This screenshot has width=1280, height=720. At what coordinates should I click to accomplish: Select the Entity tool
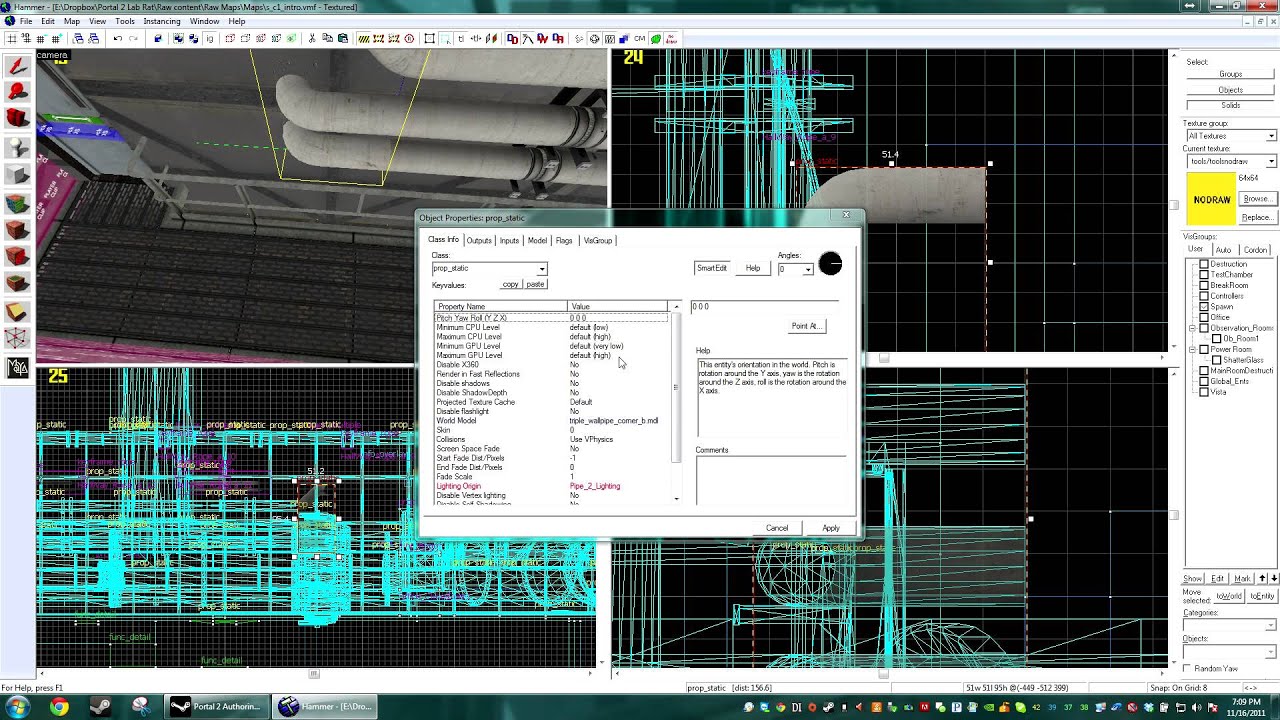[17, 147]
